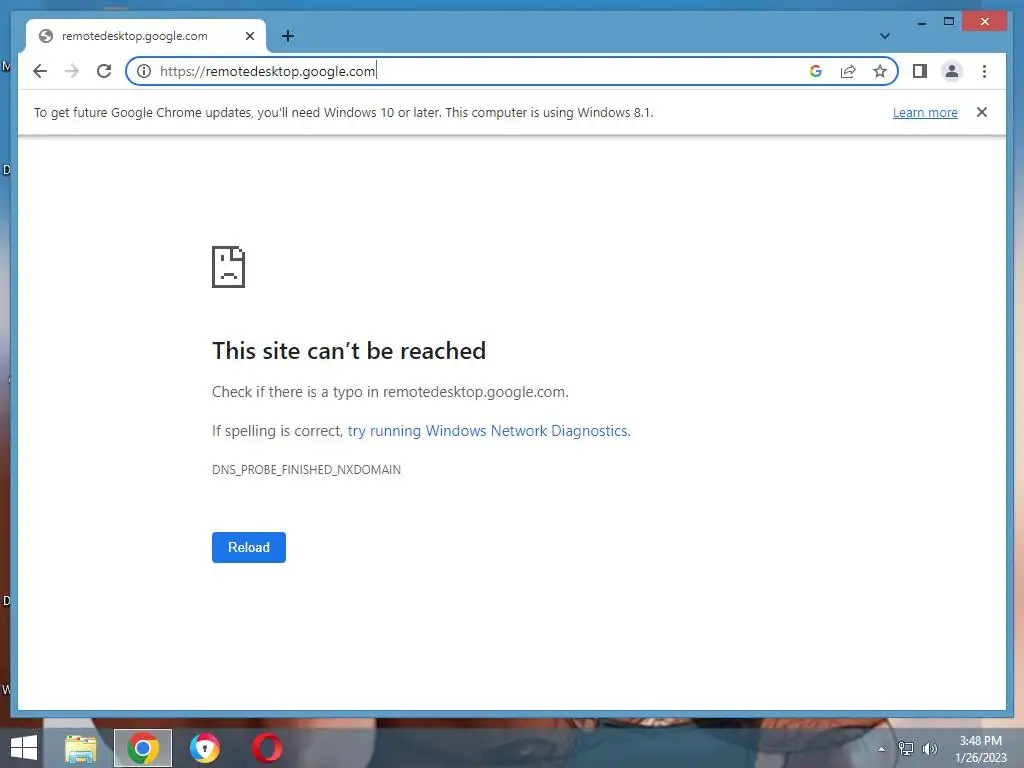The image size is (1024, 768).
Task: Run Windows Network Diagnostics link
Action: [x=488, y=431]
